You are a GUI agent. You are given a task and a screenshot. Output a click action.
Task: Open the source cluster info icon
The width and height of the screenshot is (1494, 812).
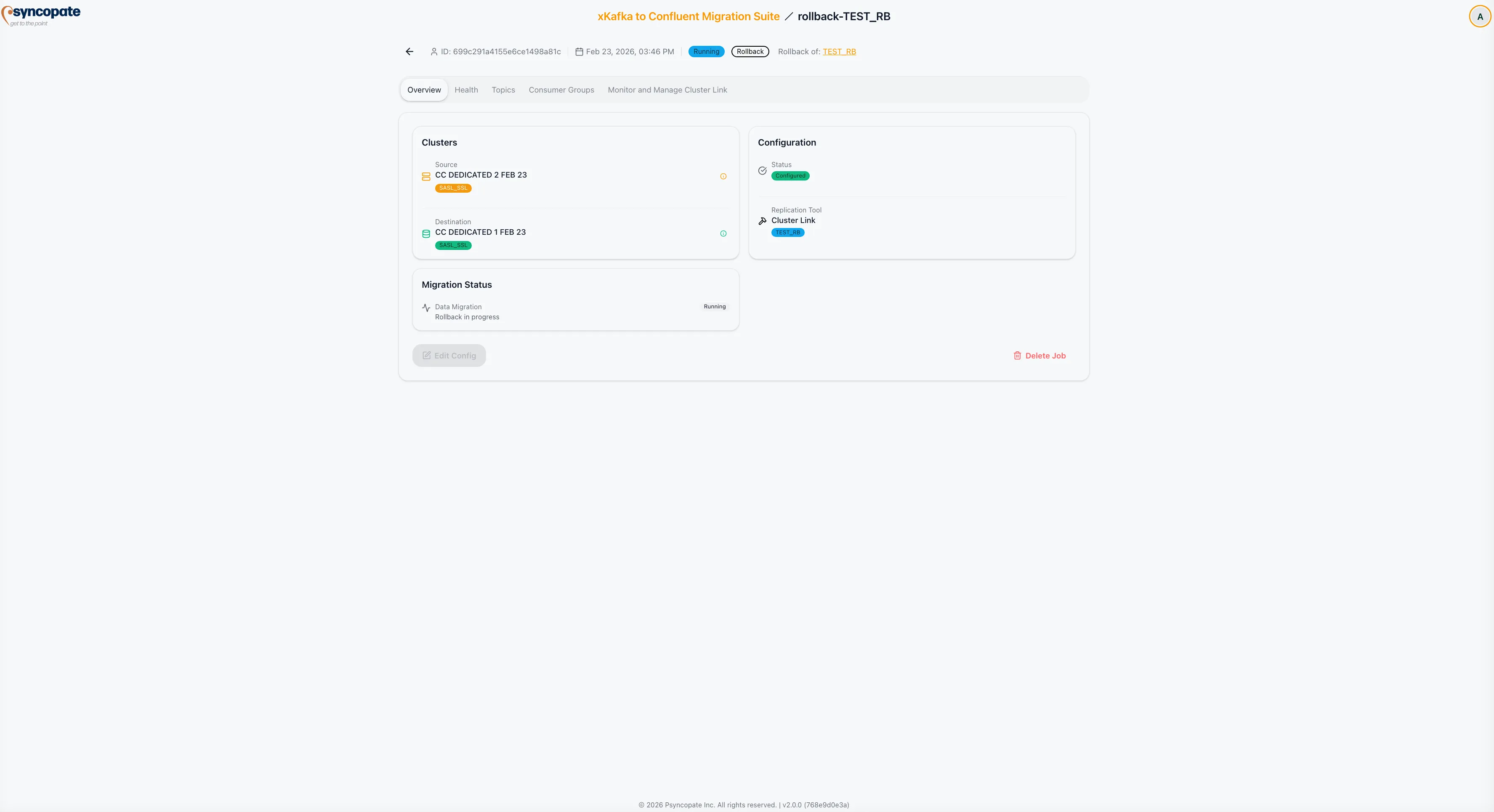coord(723,176)
